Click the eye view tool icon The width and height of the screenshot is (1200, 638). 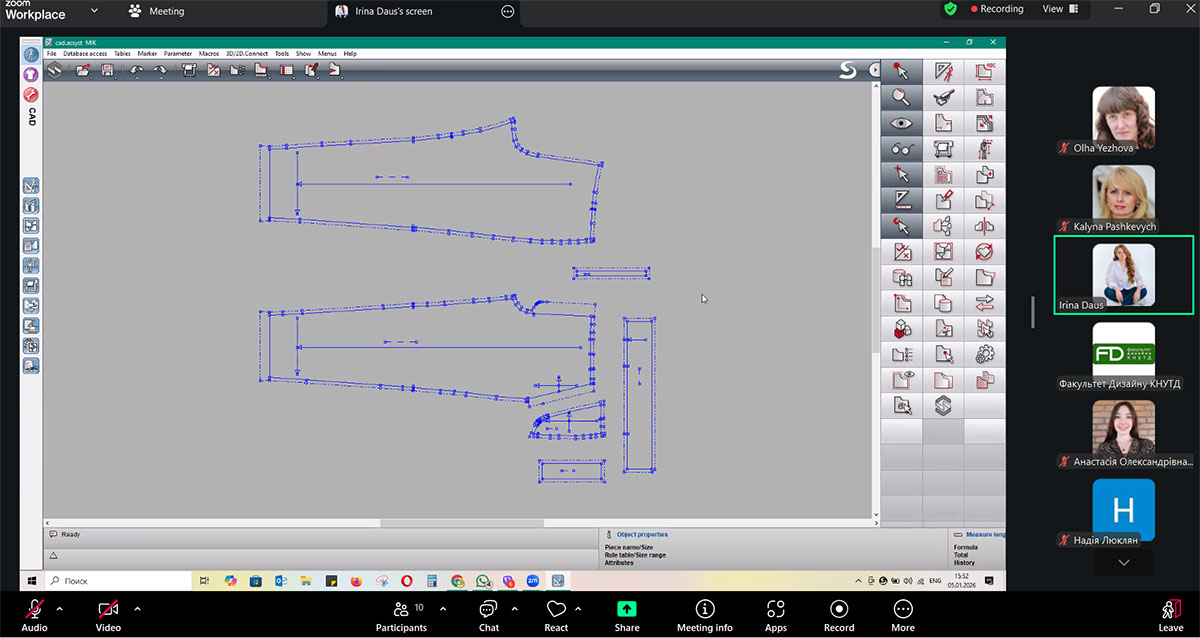point(901,123)
